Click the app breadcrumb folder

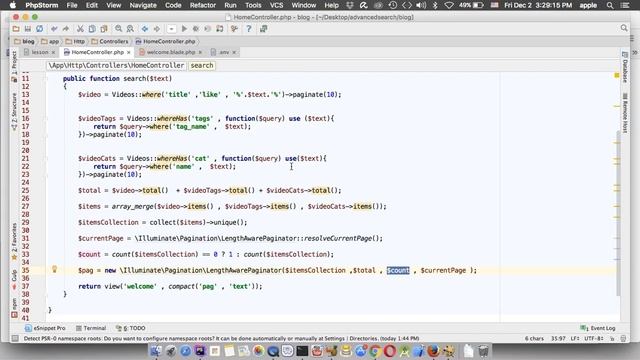point(50,41)
